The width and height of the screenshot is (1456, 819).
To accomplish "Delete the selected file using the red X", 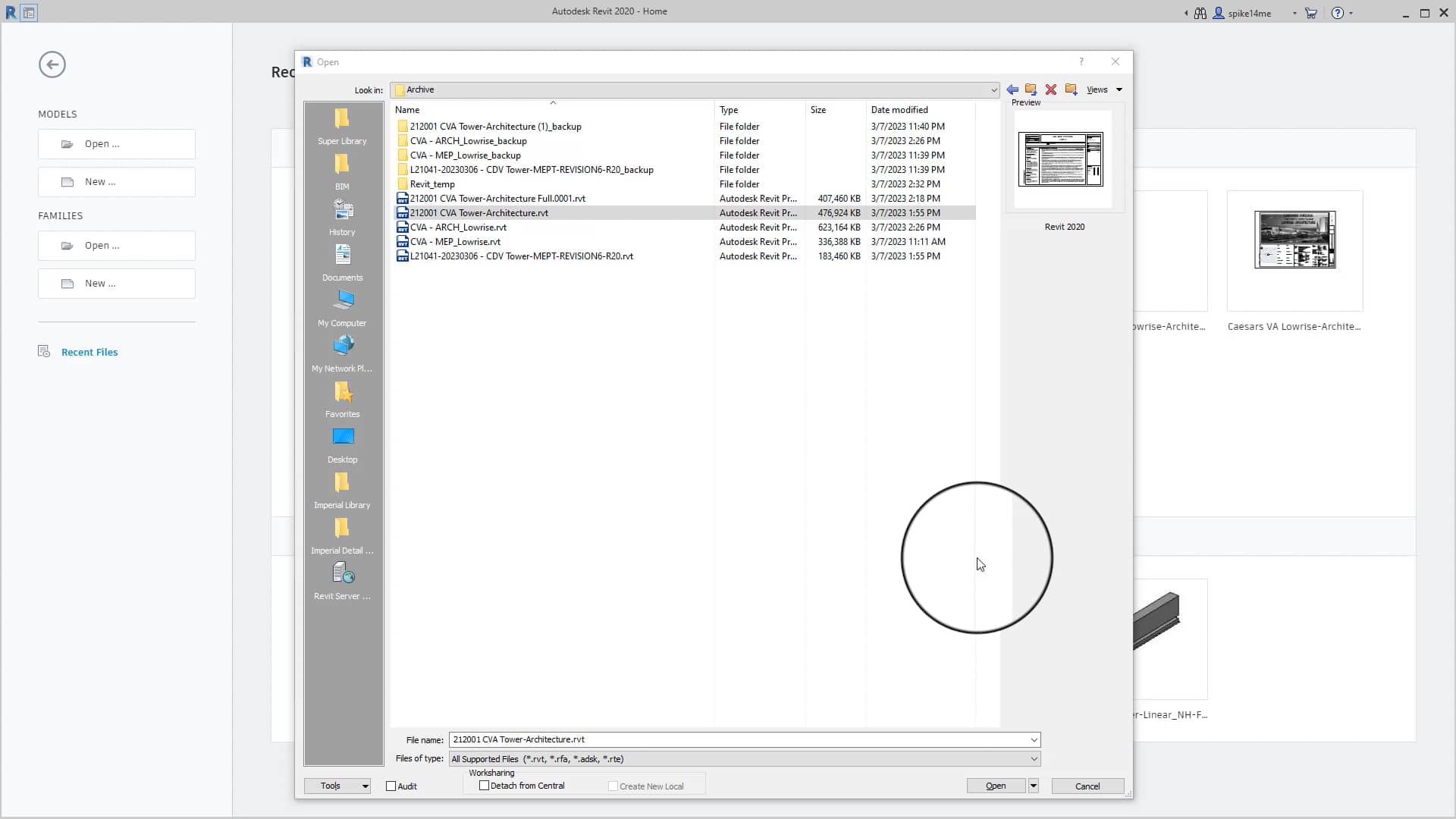I will pyautogui.click(x=1050, y=89).
